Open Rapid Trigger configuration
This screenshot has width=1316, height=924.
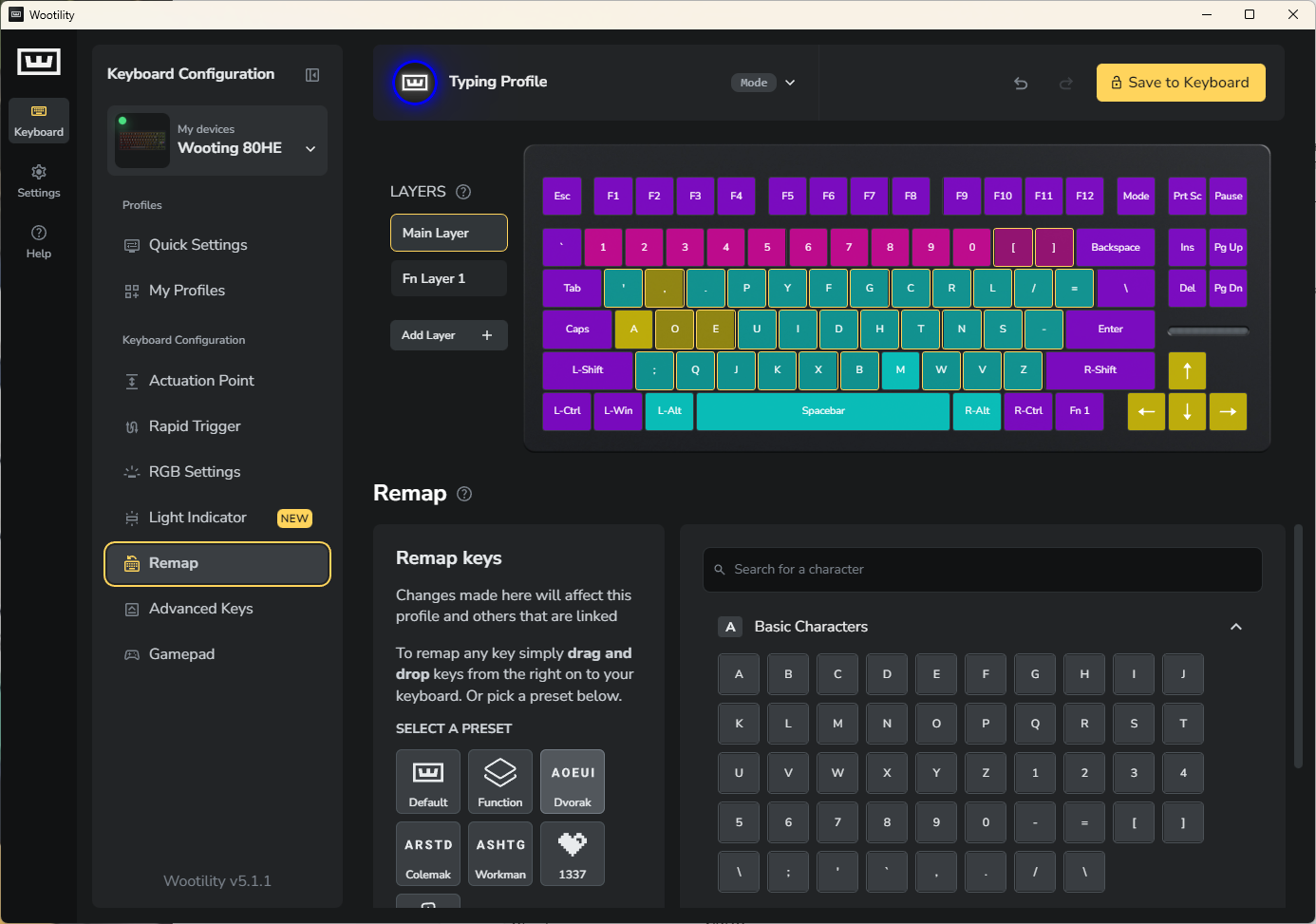pyautogui.click(x=217, y=426)
